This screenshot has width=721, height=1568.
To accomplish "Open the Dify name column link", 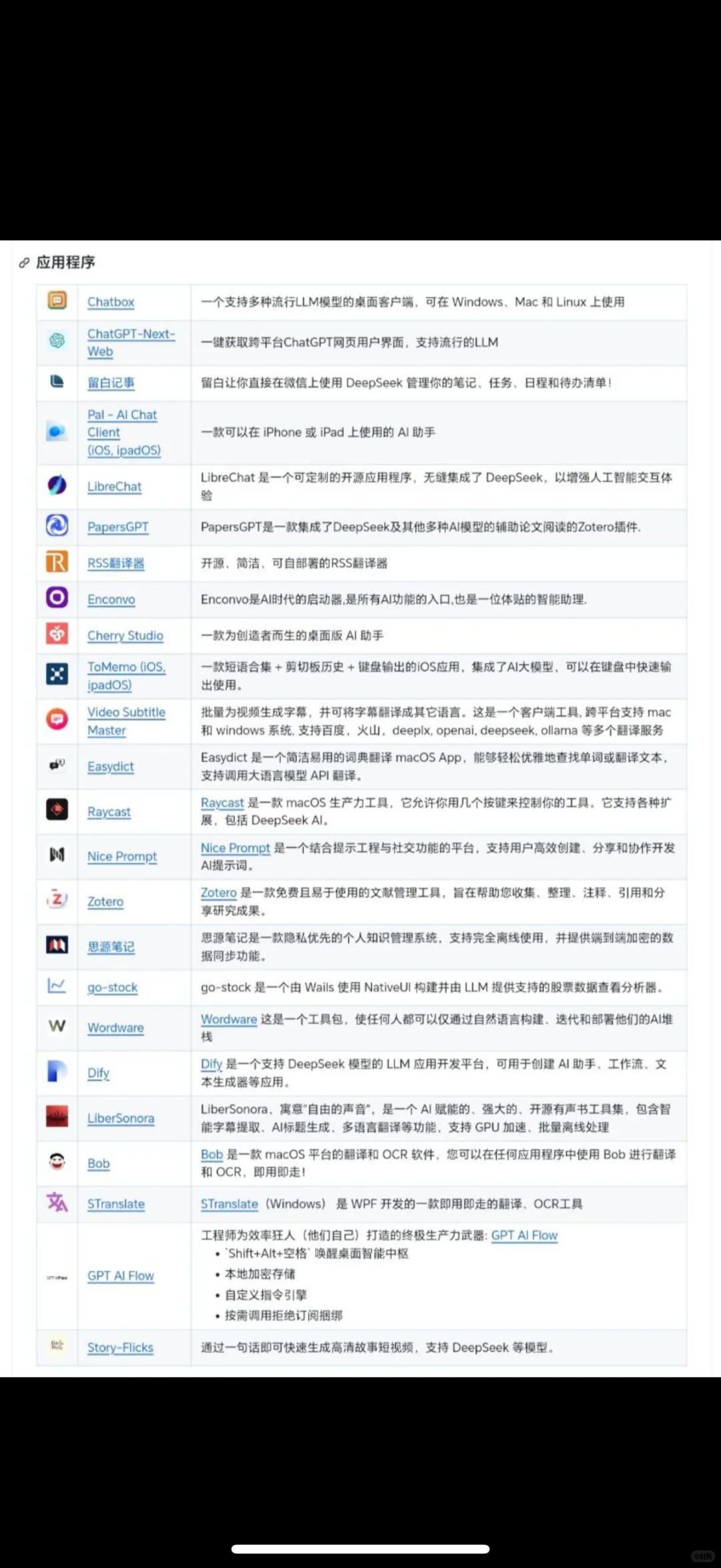I will click(98, 1073).
